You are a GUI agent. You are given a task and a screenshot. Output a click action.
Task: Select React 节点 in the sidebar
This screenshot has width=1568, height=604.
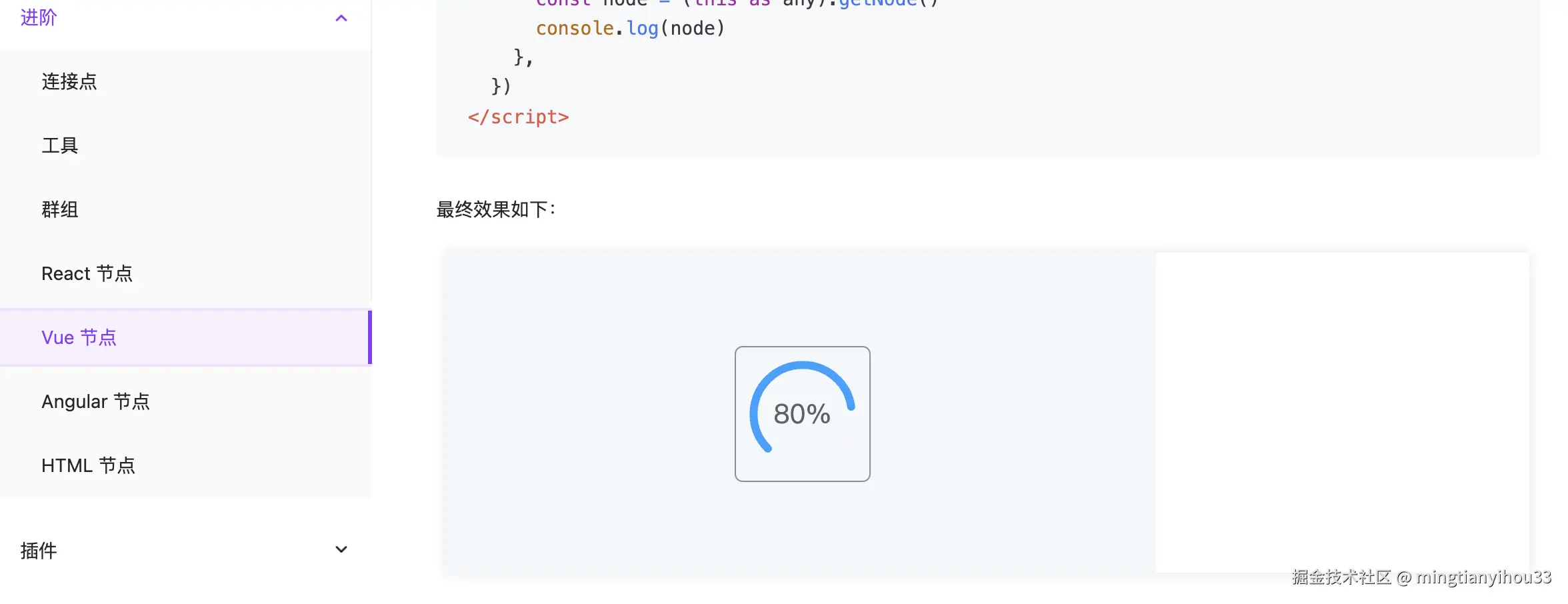click(87, 273)
